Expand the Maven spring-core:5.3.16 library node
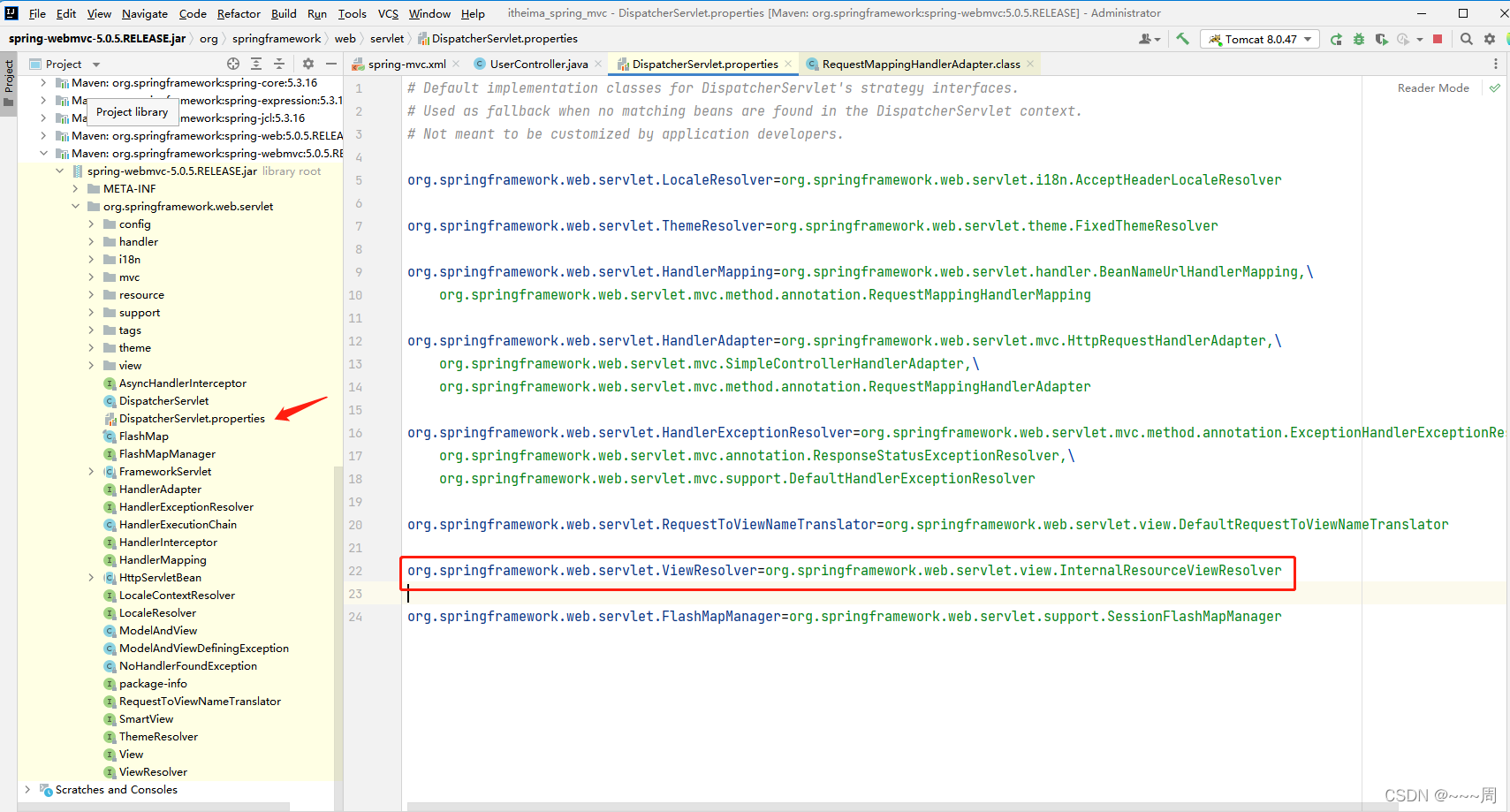1510x812 pixels. [43, 83]
